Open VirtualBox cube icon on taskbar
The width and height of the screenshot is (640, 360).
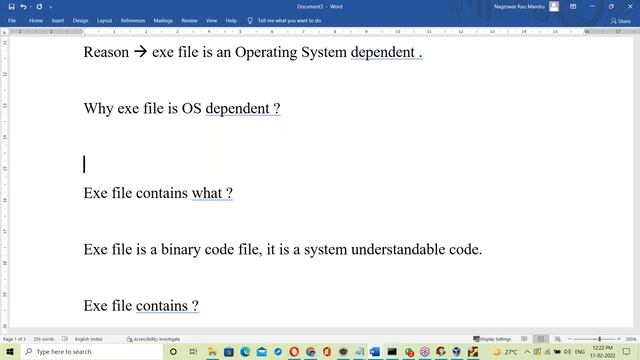click(x=456, y=352)
